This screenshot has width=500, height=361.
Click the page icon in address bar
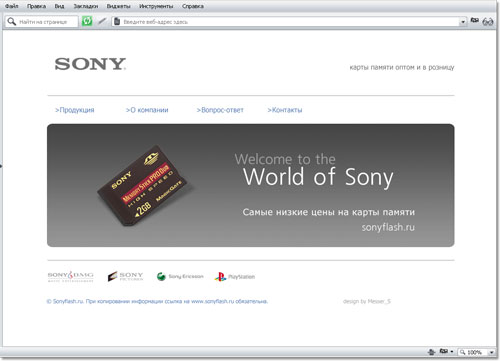pos(117,22)
